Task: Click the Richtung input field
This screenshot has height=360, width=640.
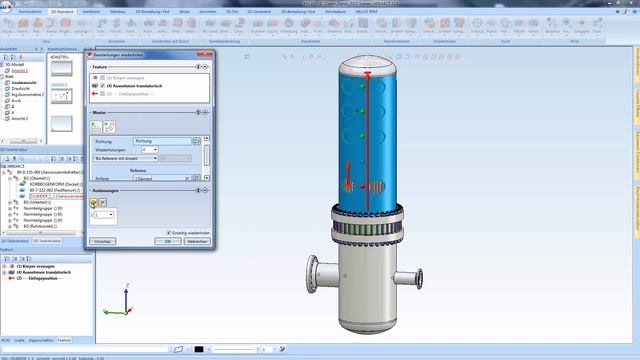Action: coord(162,141)
